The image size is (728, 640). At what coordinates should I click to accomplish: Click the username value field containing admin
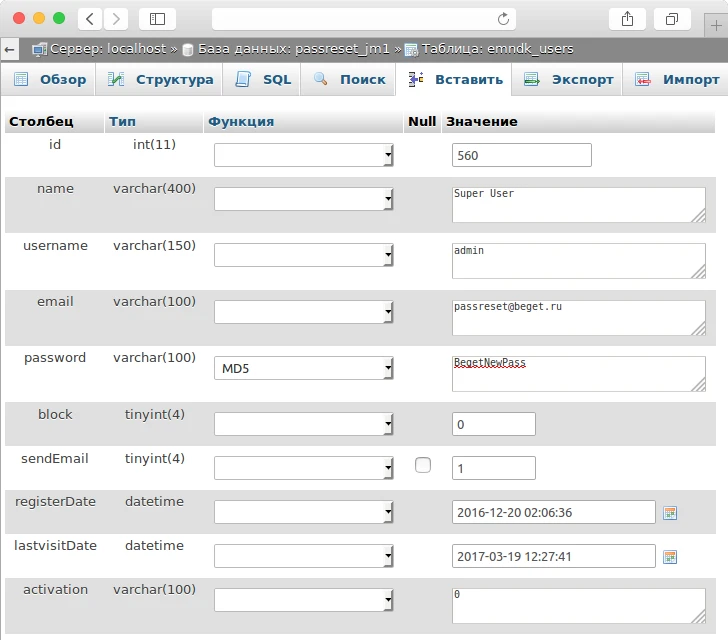click(578, 261)
